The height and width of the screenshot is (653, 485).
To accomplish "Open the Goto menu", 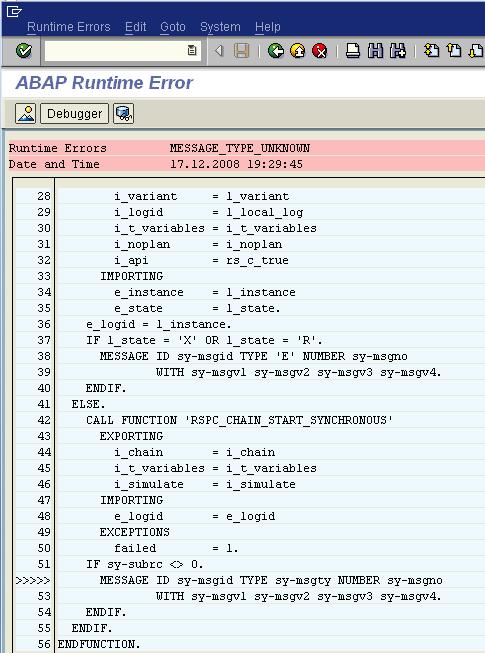I will 173,27.
